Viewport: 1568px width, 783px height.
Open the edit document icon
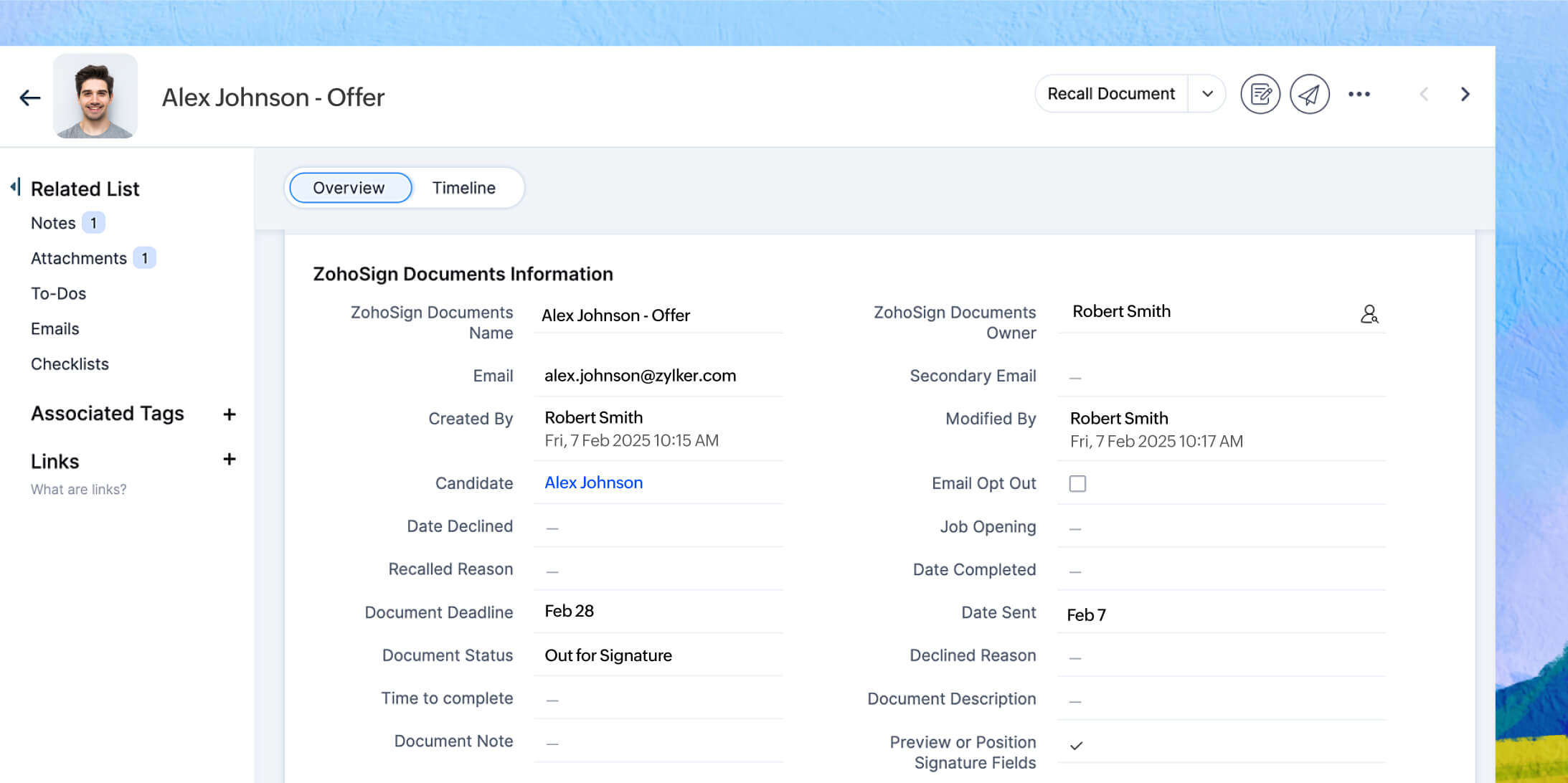(x=1260, y=94)
